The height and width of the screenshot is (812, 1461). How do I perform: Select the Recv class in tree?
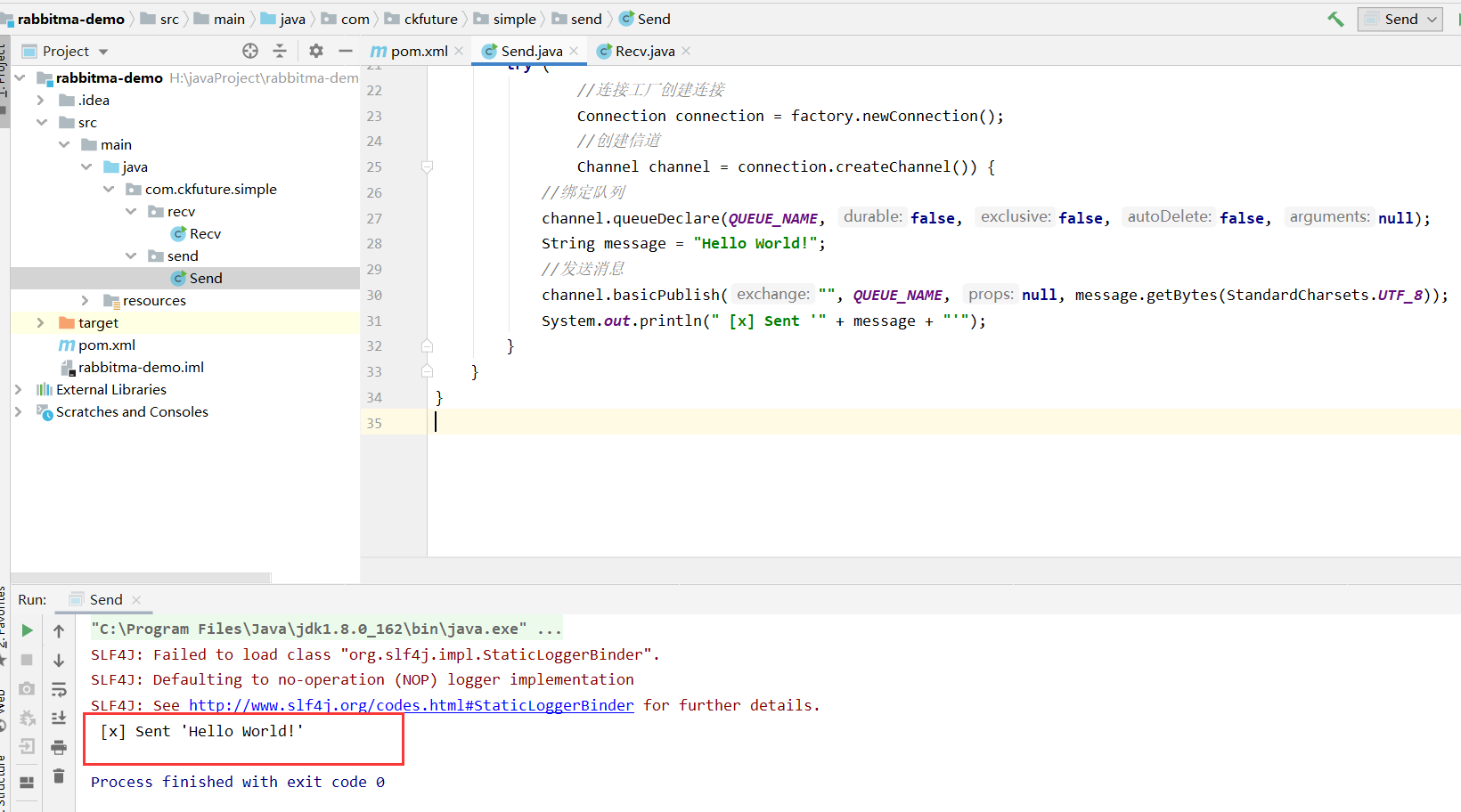tap(196, 233)
